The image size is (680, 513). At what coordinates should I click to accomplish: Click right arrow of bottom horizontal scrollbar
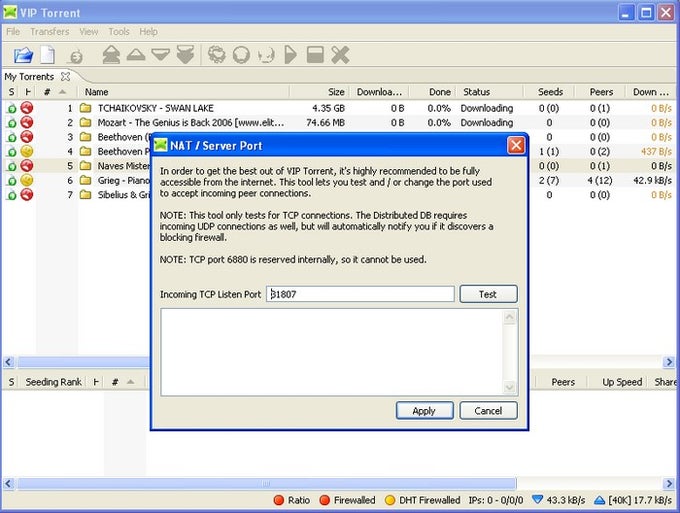pyautogui.click(x=669, y=484)
